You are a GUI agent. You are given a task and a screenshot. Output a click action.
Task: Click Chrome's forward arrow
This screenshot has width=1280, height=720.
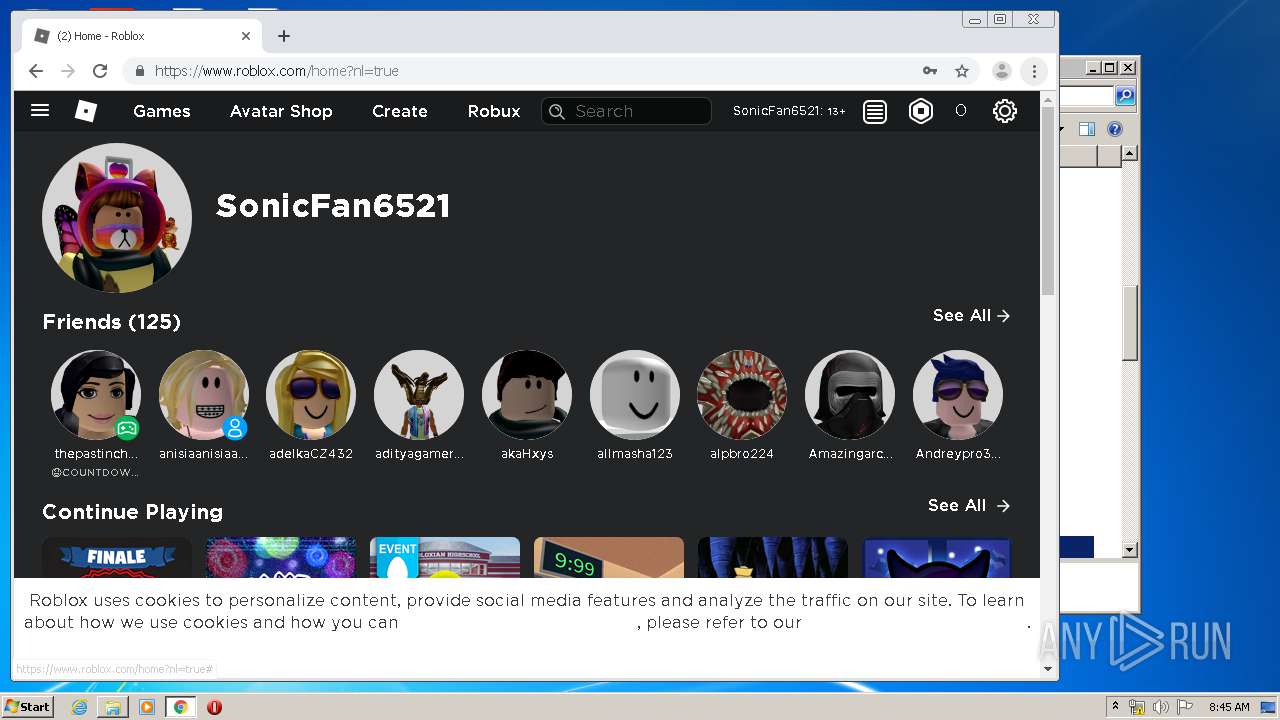(68, 71)
